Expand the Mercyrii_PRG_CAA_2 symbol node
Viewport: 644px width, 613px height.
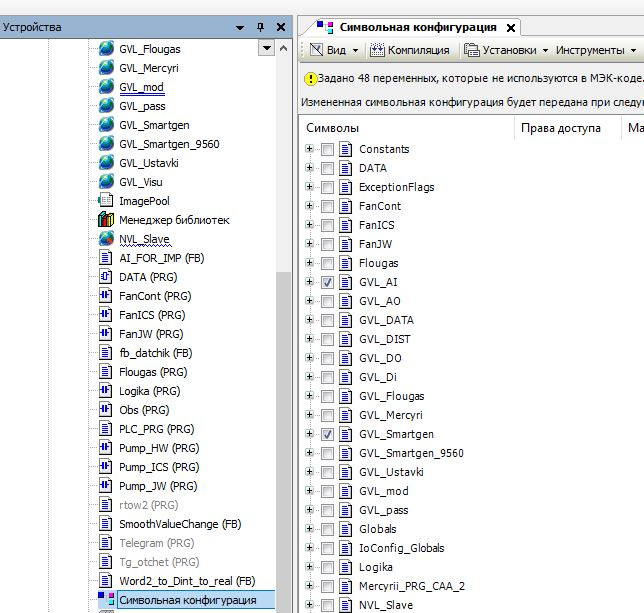[x=310, y=587]
